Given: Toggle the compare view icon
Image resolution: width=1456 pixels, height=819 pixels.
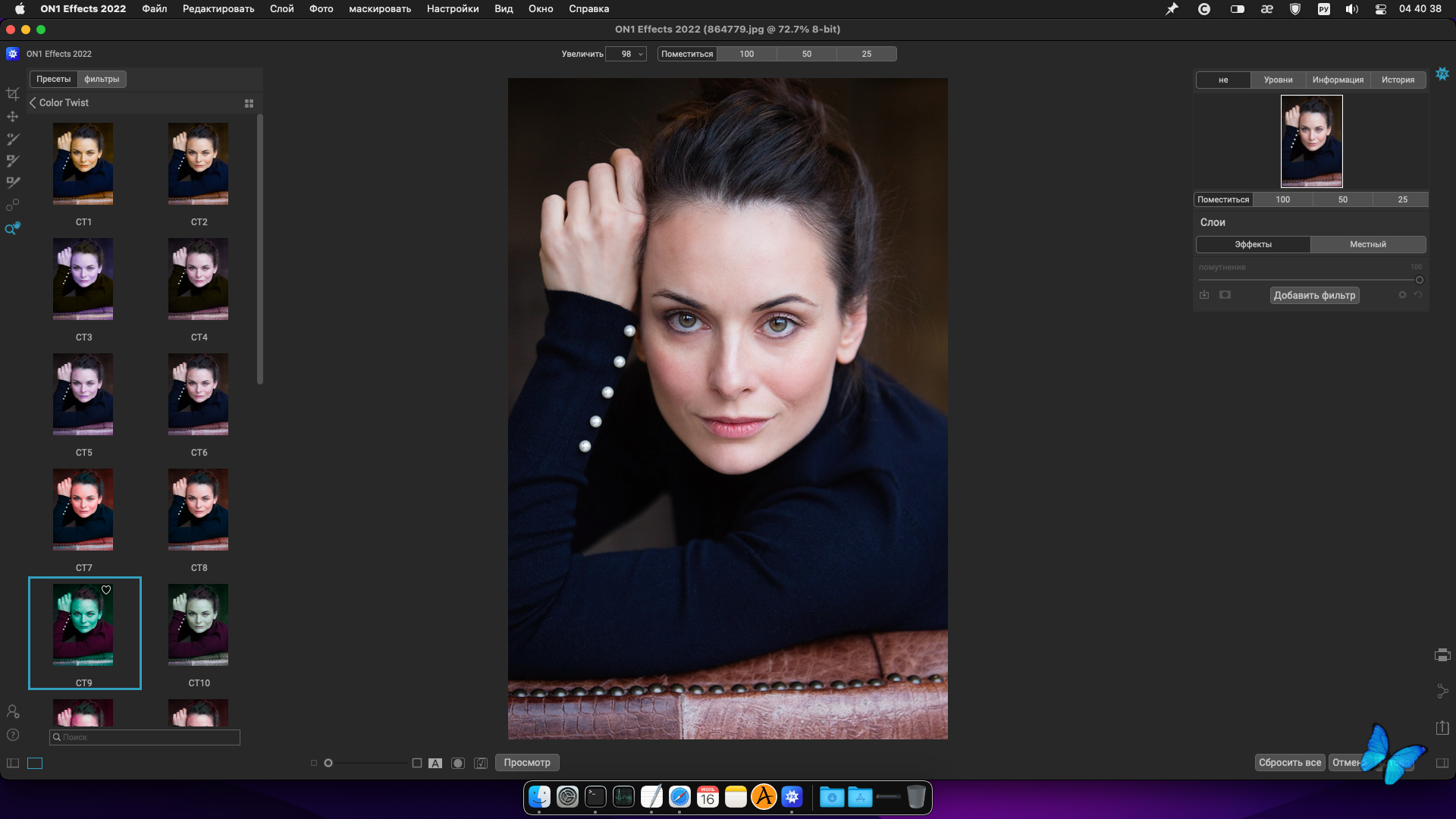Looking at the screenshot, I should tap(481, 763).
